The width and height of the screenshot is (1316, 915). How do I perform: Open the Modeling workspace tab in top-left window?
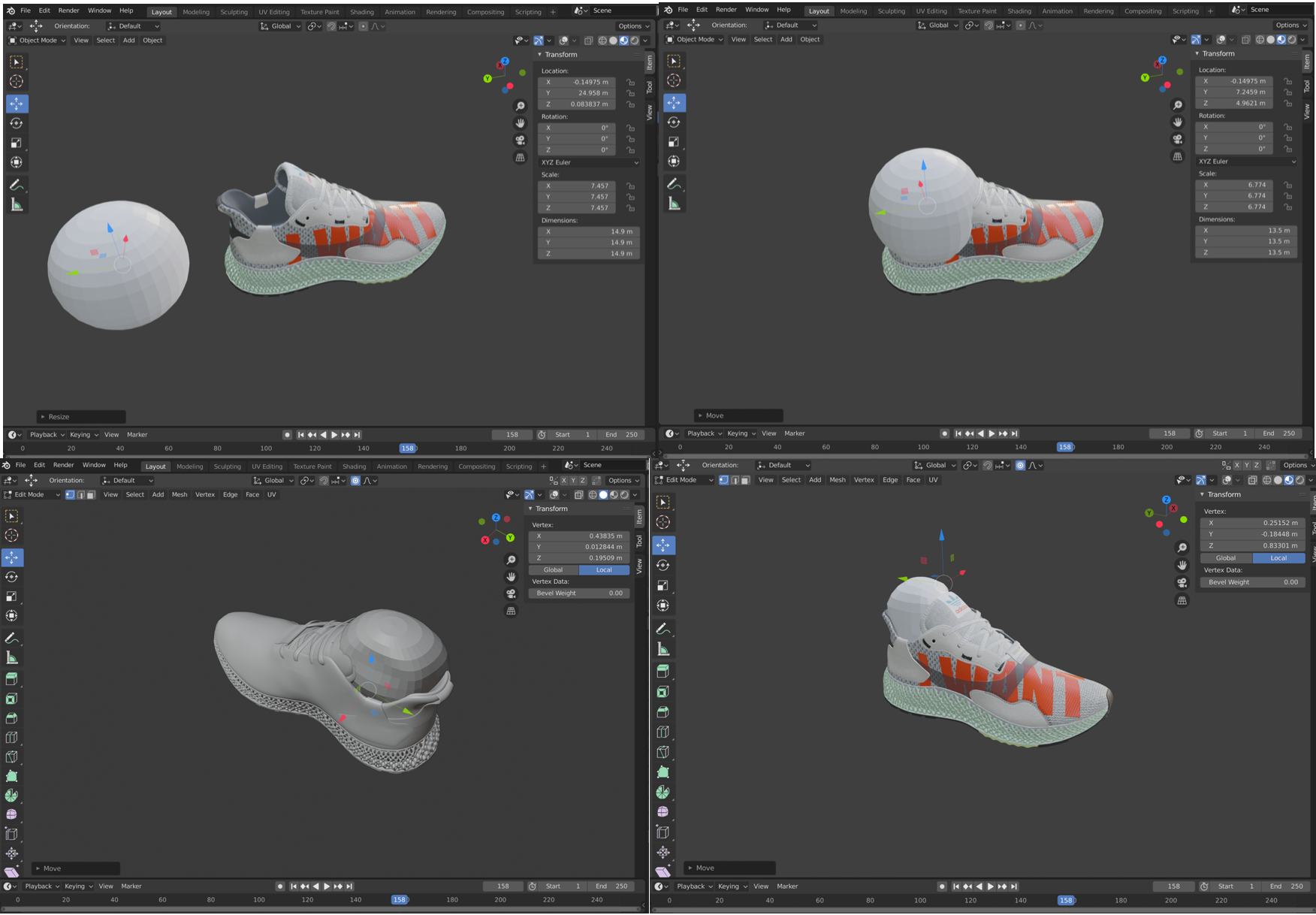[196, 12]
